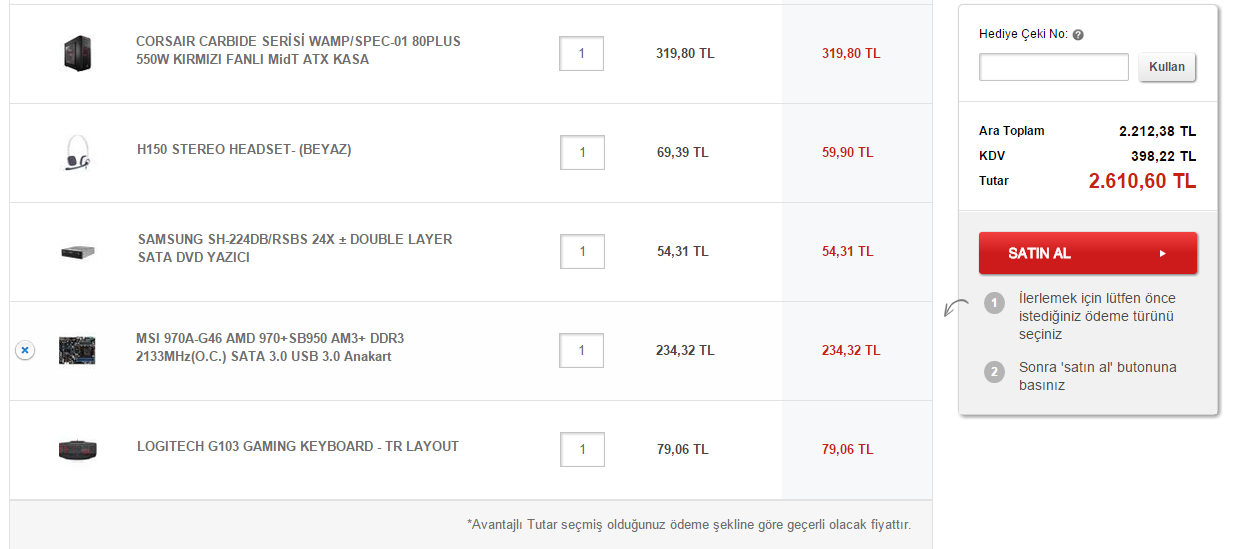Click the H150 headset product image
Screen dimensions: 1239x549
77,152
